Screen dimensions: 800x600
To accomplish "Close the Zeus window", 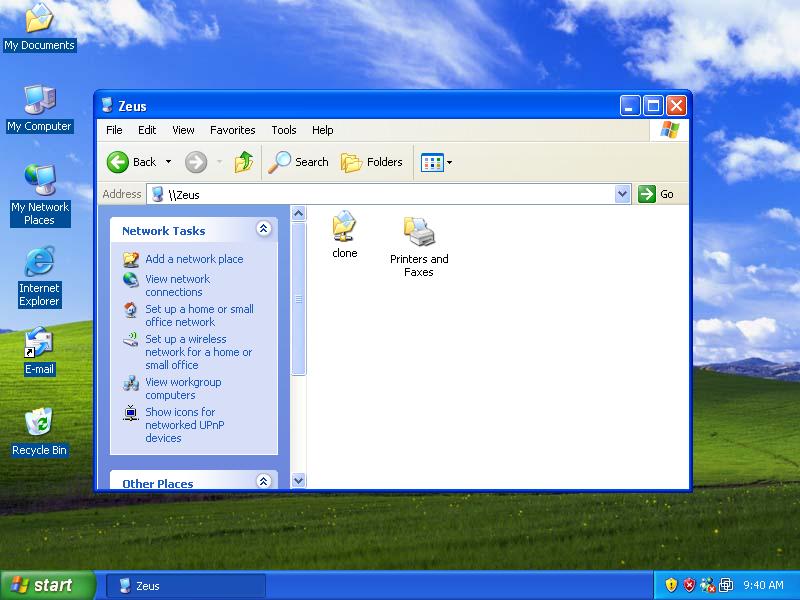I will click(x=677, y=106).
